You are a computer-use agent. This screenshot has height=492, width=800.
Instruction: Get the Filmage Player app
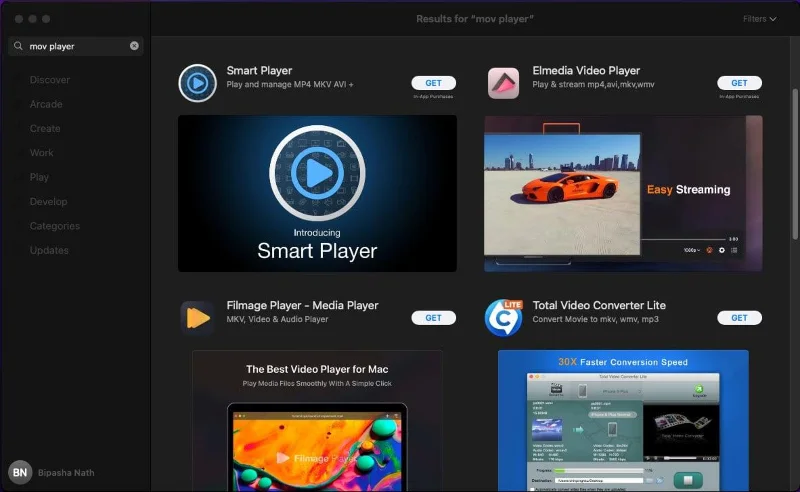[x=434, y=317]
